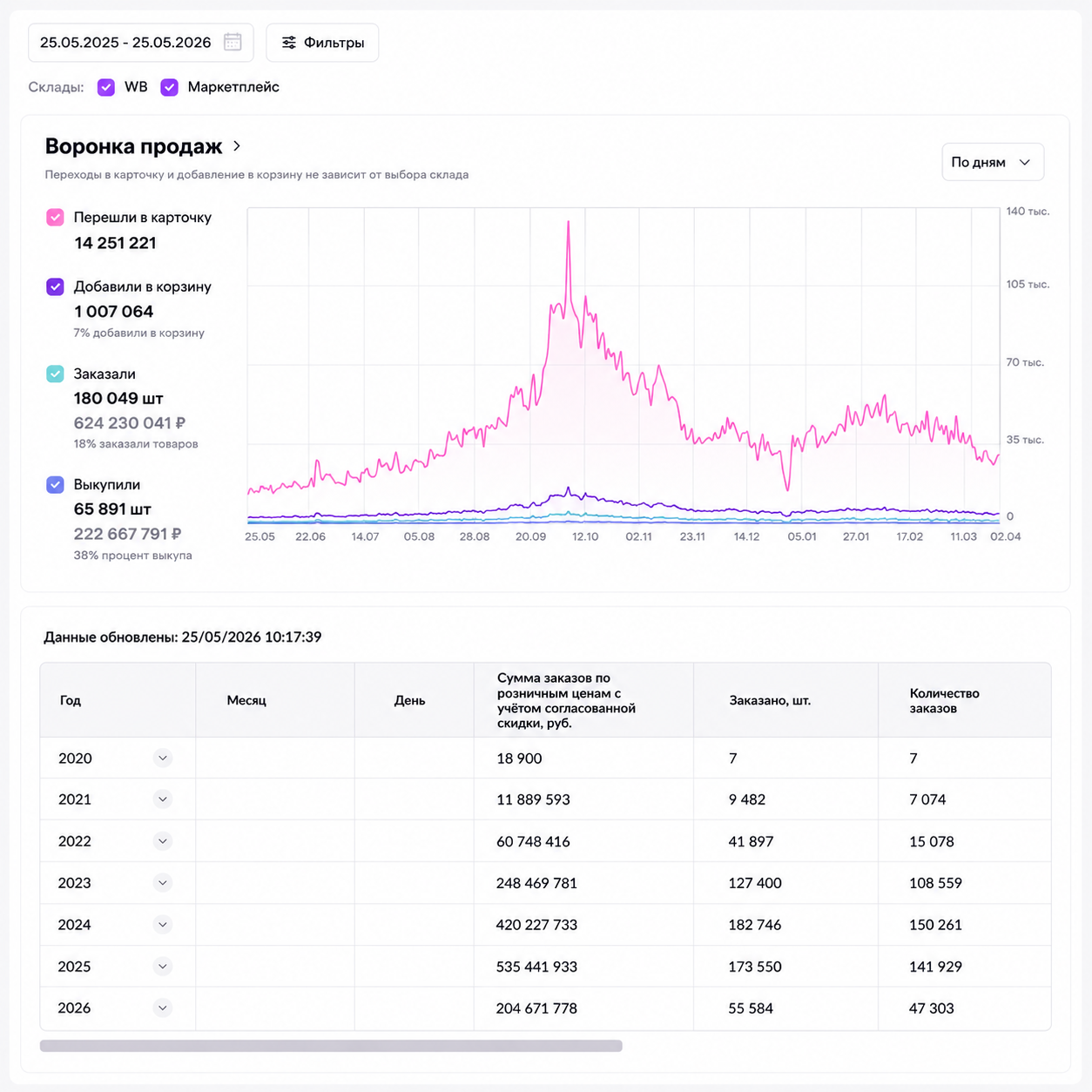The image size is (1092, 1092).
Task: Click the date range input field
Action: (141, 43)
